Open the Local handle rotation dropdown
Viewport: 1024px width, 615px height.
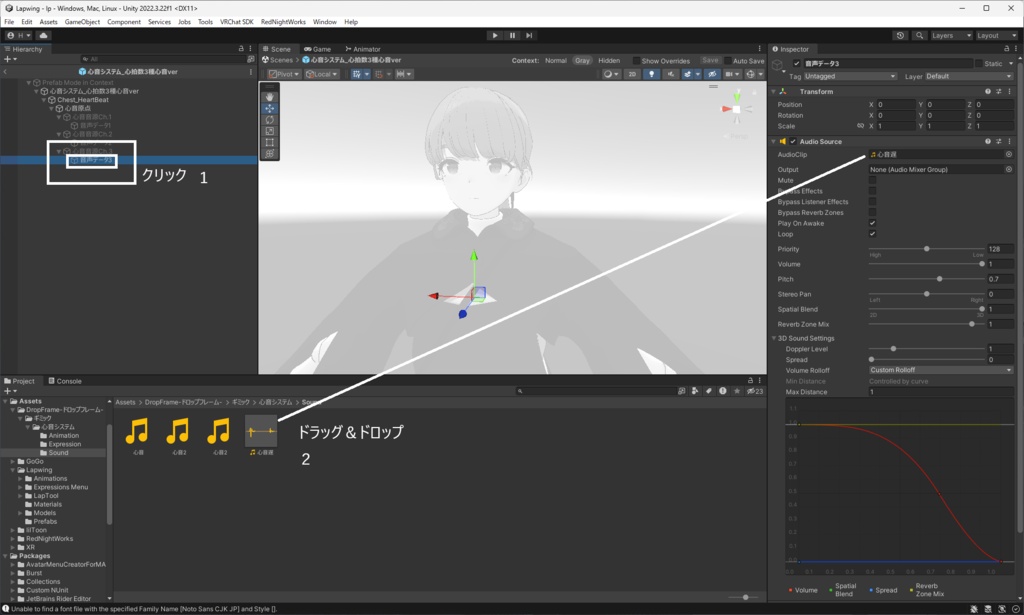[x=322, y=74]
